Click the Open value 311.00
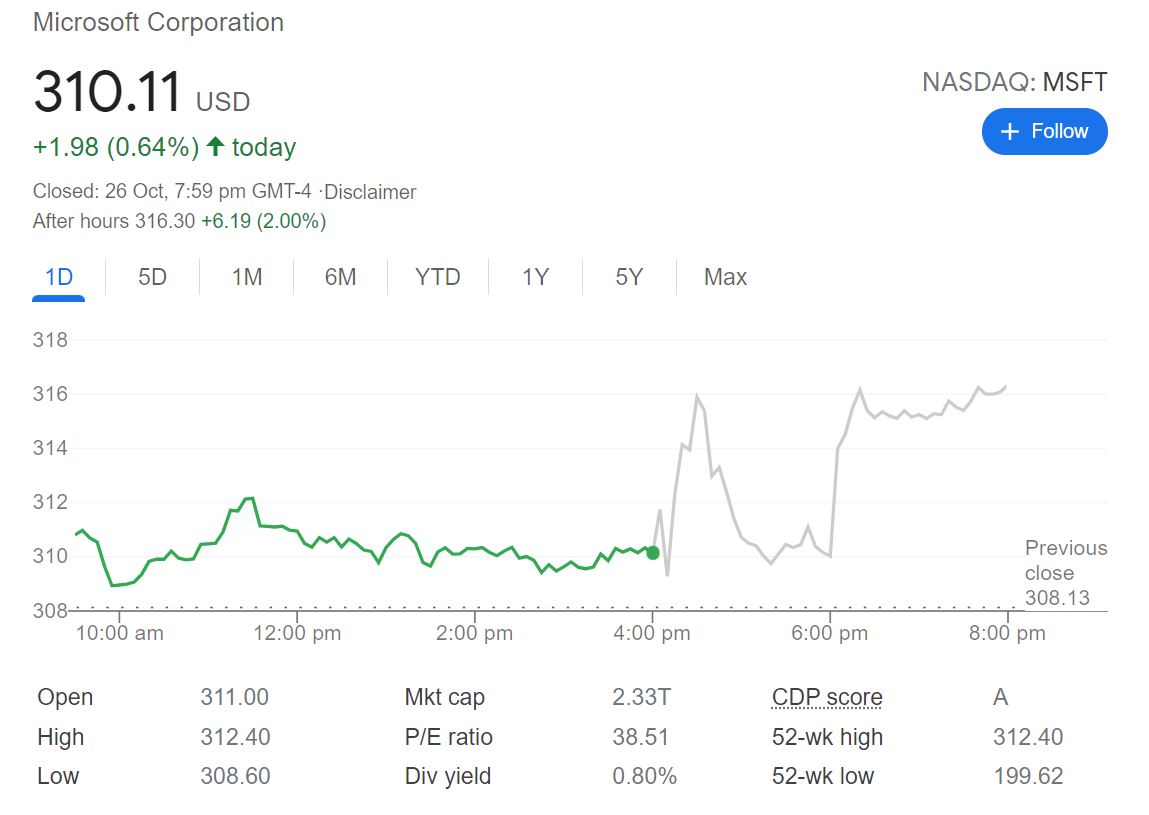This screenshot has width=1149, height=815. pos(234,696)
